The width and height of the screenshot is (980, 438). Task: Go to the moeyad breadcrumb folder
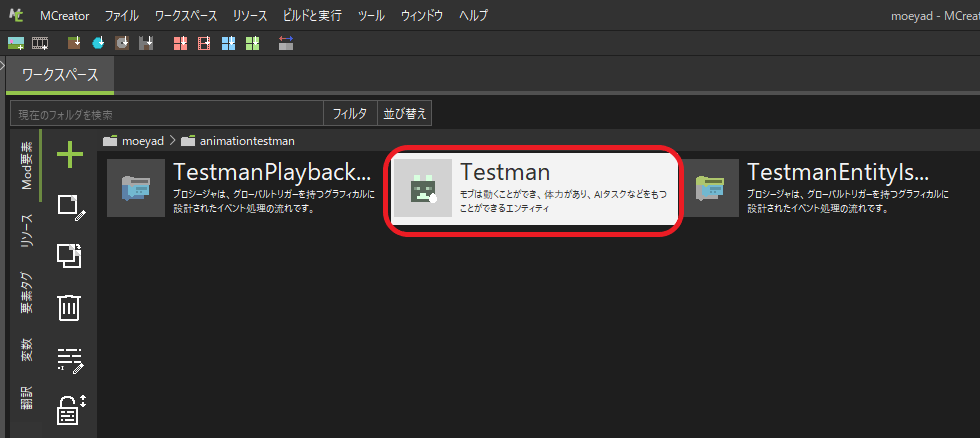click(x=142, y=141)
